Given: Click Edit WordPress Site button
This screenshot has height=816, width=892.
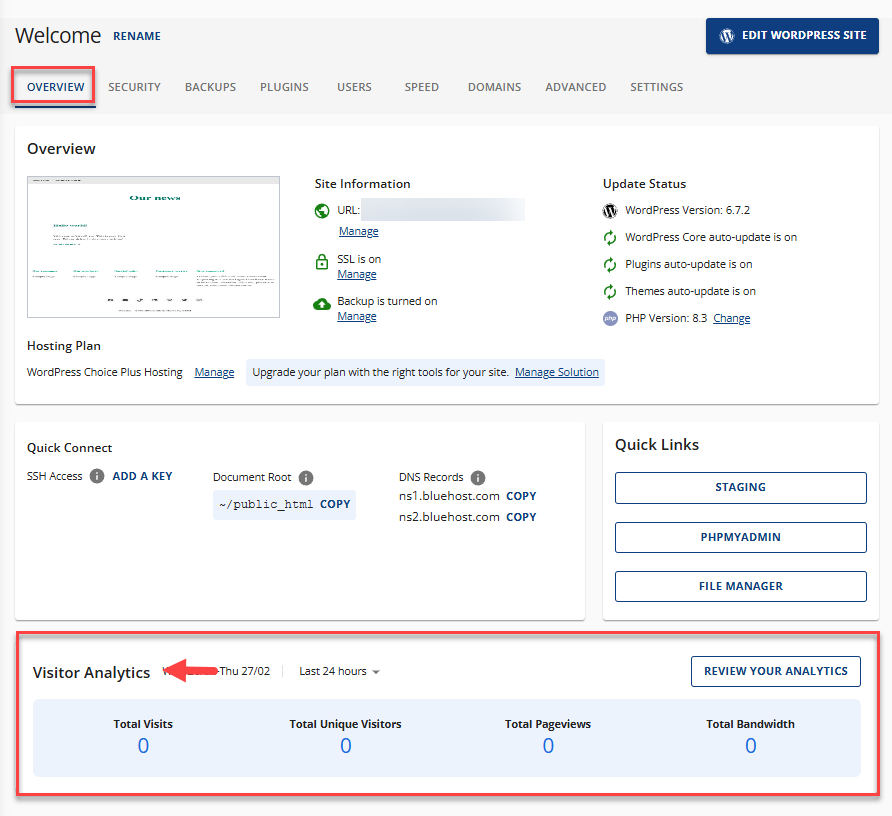Looking at the screenshot, I should tap(792, 36).
